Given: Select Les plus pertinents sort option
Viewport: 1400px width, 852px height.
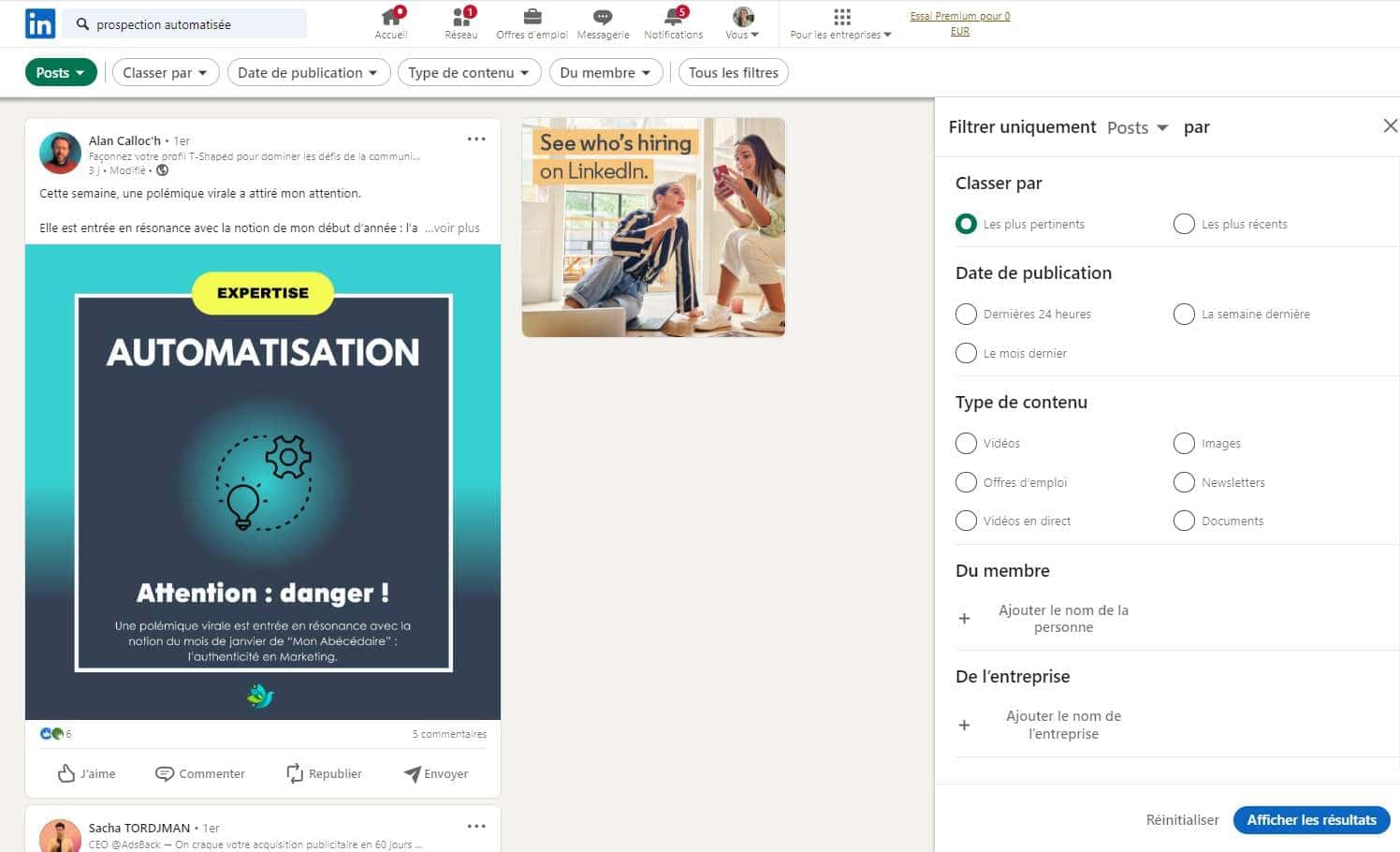Looking at the screenshot, I should tap(966, 224).
